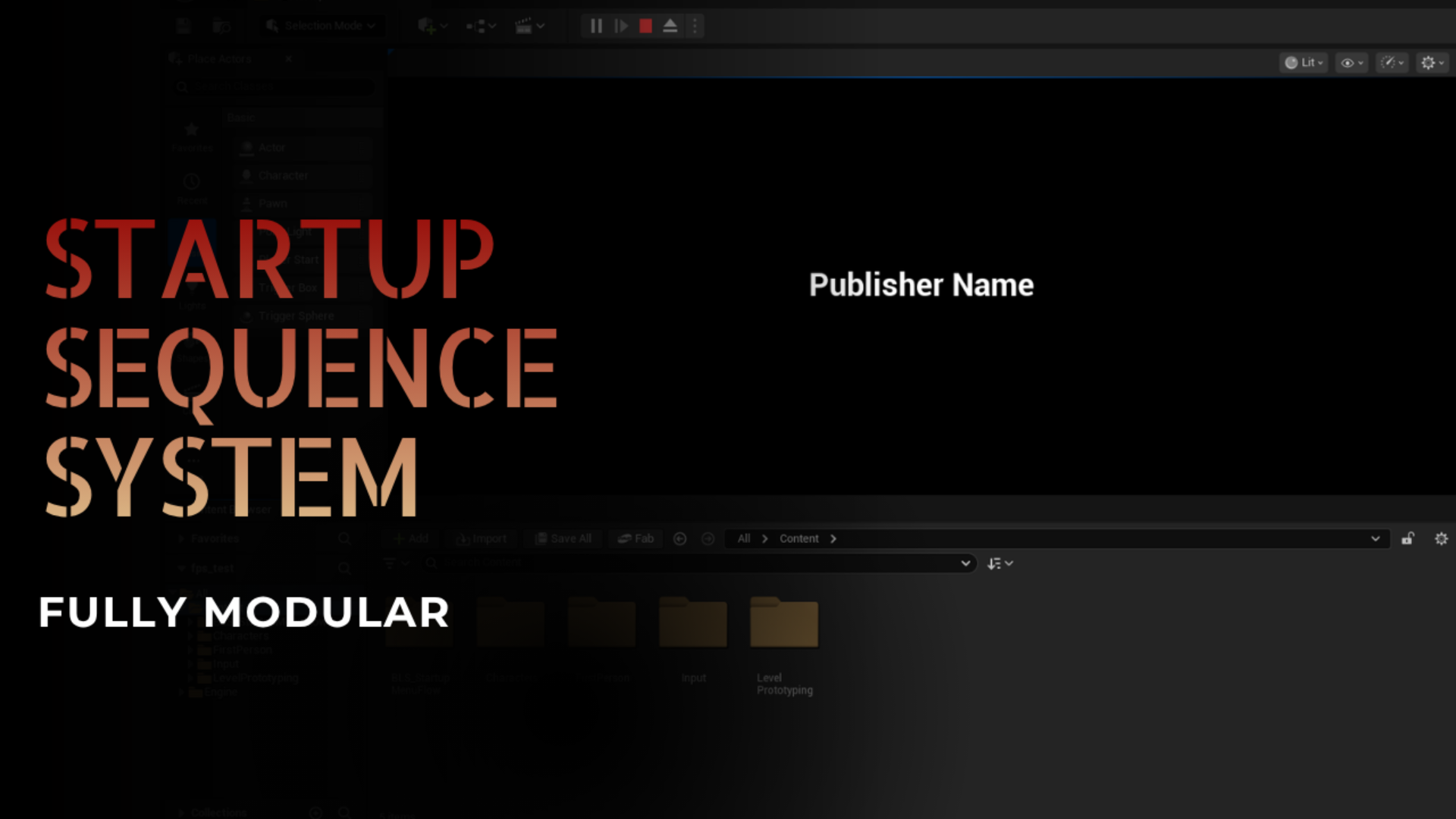
Task: Open the add content cube menu
Action: [432, 27]
